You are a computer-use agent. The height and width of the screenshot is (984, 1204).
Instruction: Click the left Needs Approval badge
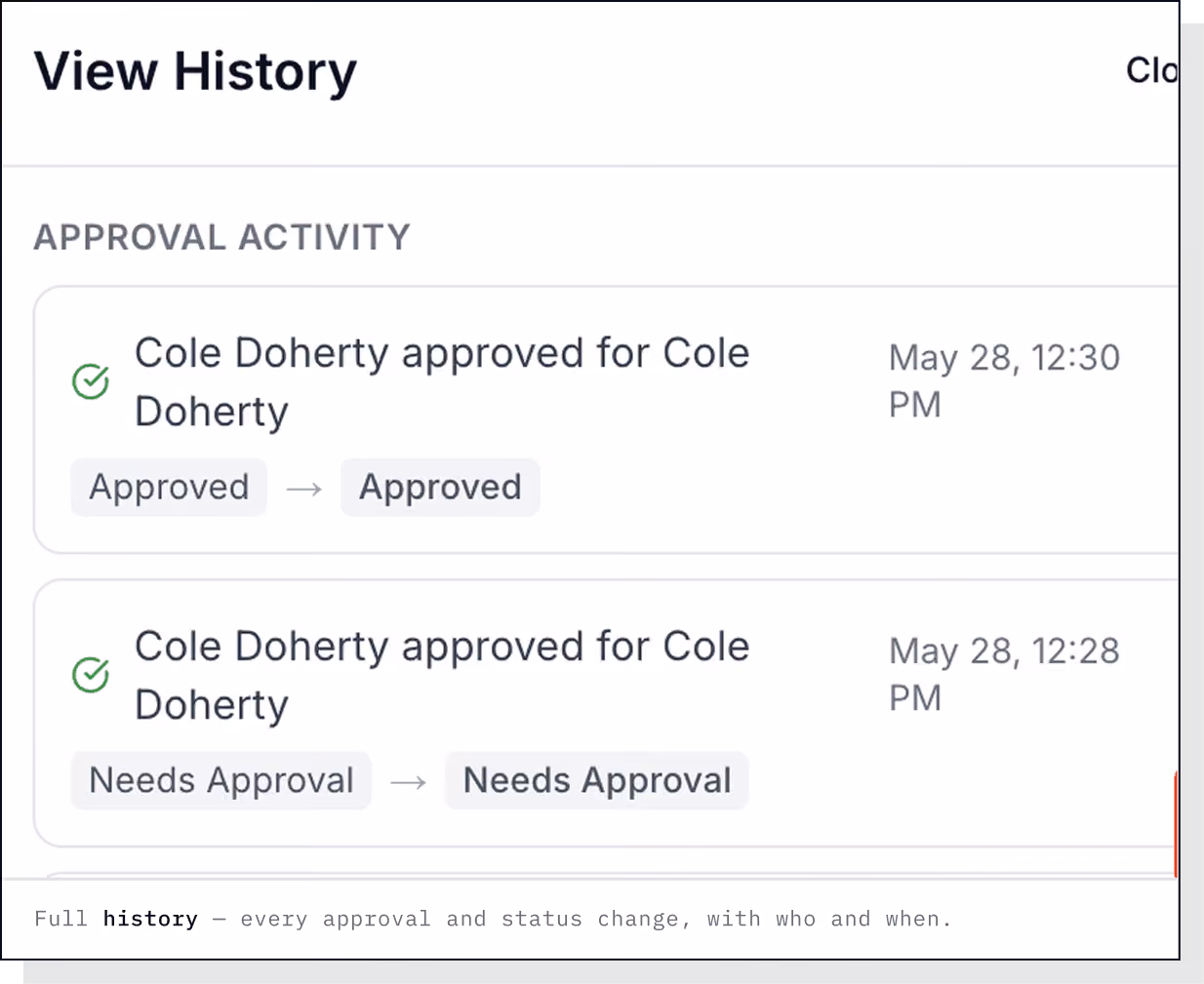point(221,780)
